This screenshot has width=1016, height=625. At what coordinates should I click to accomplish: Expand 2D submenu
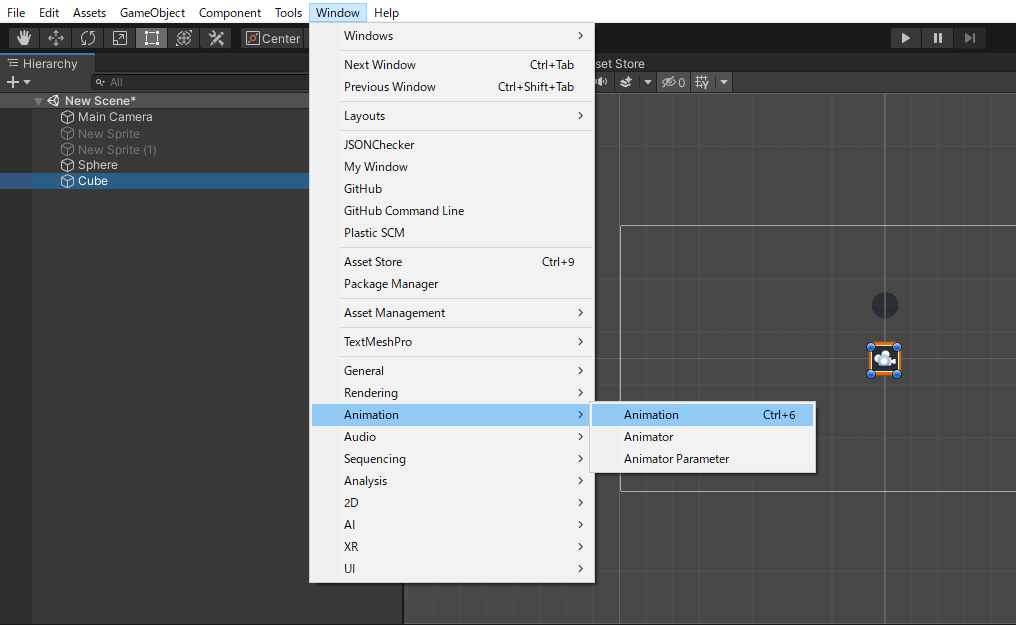point(452,503)
